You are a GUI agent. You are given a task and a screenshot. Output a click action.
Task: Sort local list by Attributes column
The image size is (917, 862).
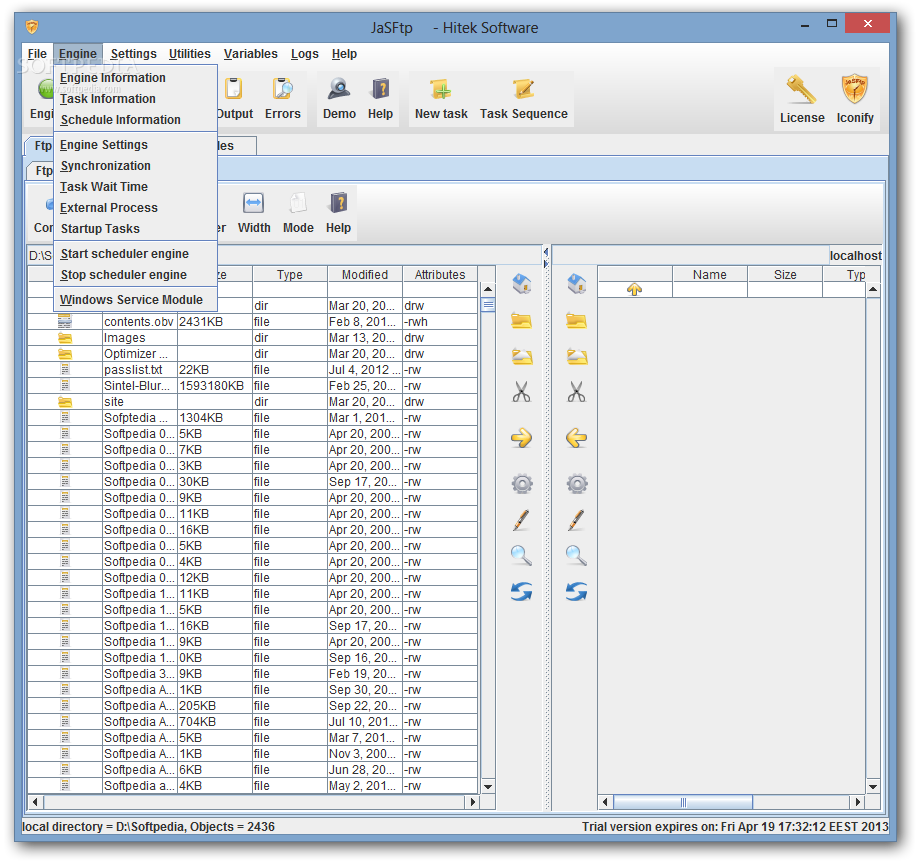tap(440, 274)
